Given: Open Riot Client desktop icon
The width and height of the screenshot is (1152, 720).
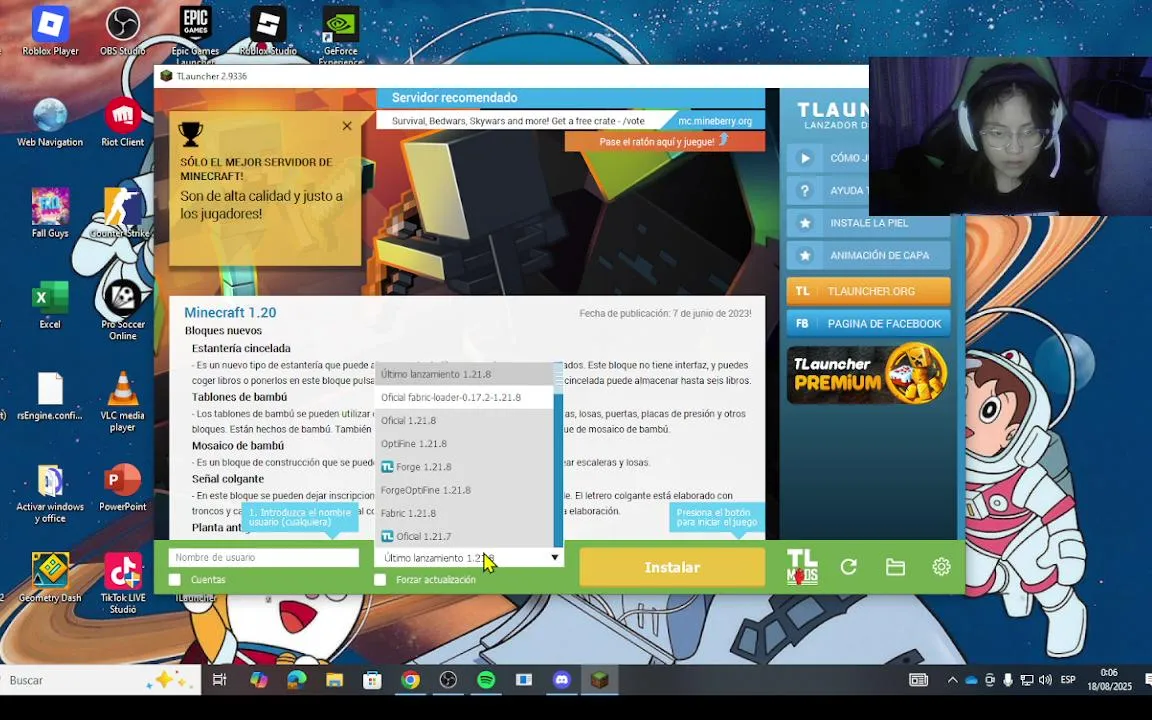Looking at the screenshot, I should tap(123, 122).
